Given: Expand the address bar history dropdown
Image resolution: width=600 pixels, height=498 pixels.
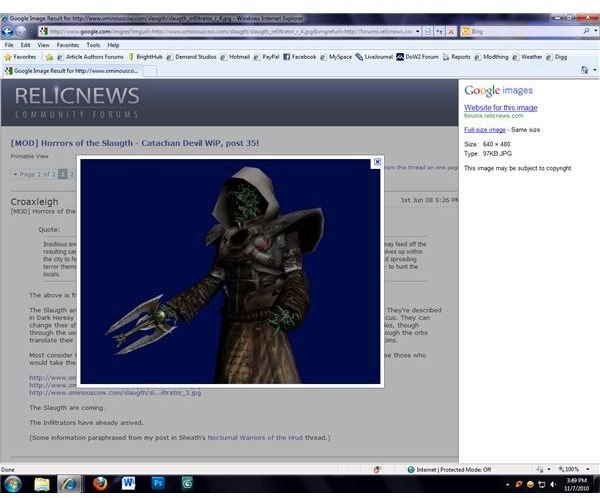Looking at the screenshot, I should point(417,31).
